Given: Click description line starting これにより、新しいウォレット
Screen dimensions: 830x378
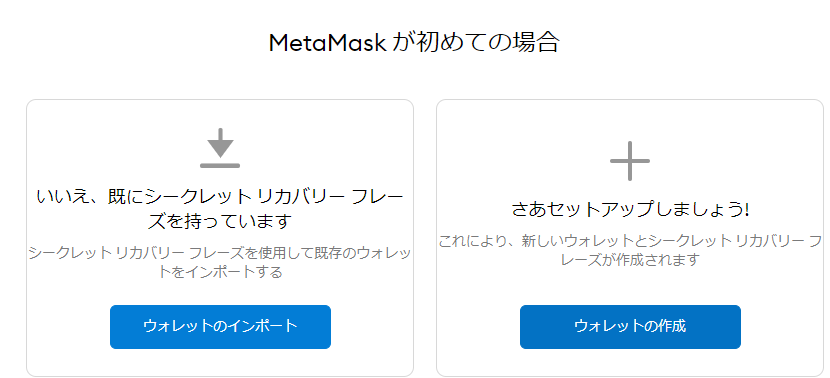Looking at the screenshot, I should tap(630, 241).
